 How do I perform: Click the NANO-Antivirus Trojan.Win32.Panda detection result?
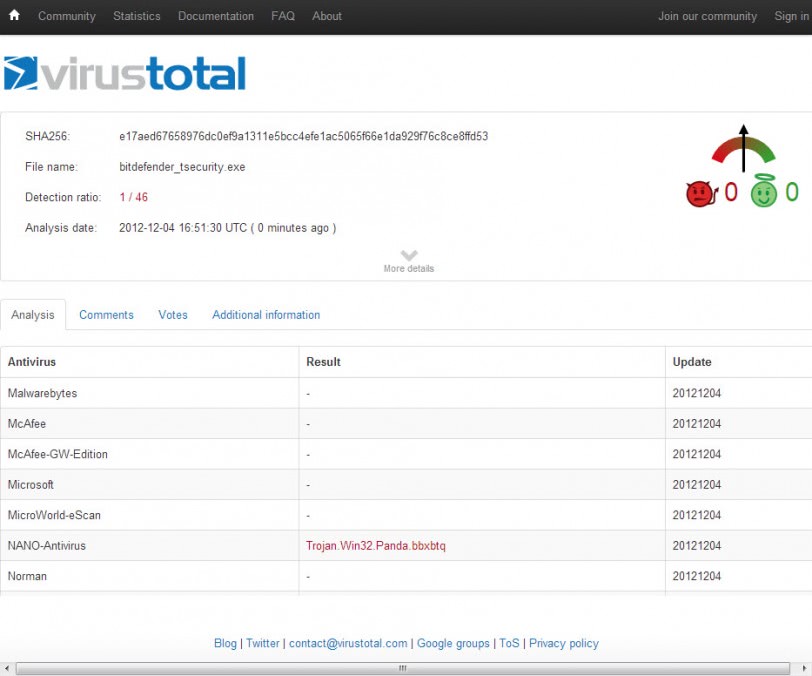375,546
